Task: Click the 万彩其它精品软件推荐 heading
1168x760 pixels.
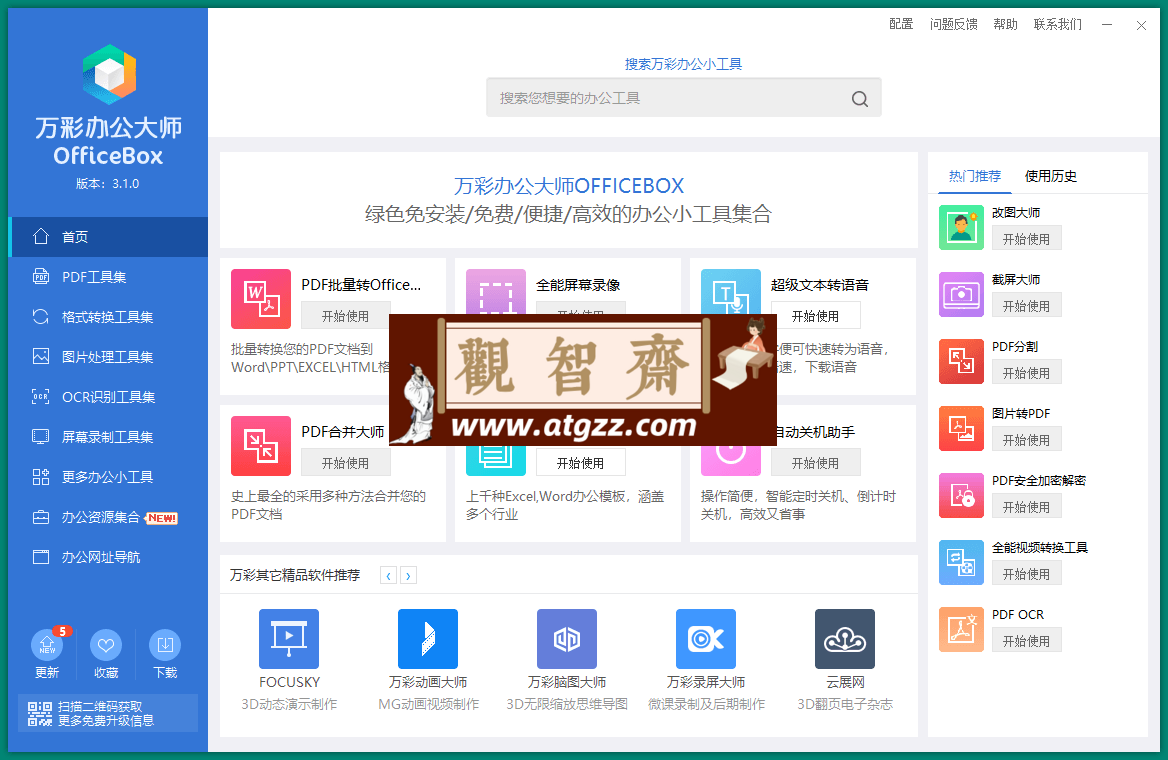Action: tap(295, 575)
